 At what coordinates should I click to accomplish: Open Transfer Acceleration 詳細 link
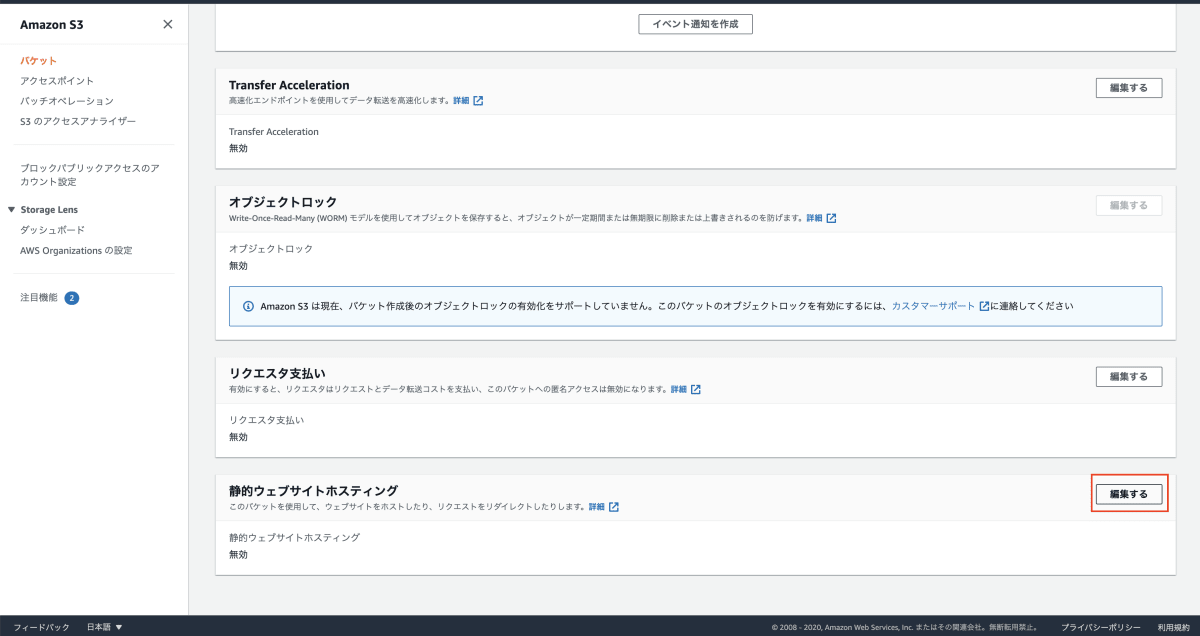[468, 101]
